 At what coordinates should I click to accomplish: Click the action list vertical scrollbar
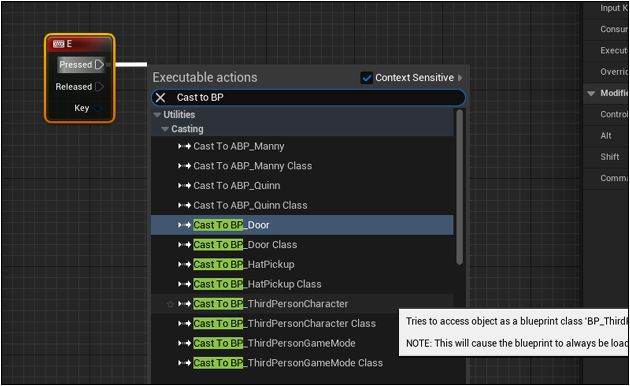[x=460, y=187]
